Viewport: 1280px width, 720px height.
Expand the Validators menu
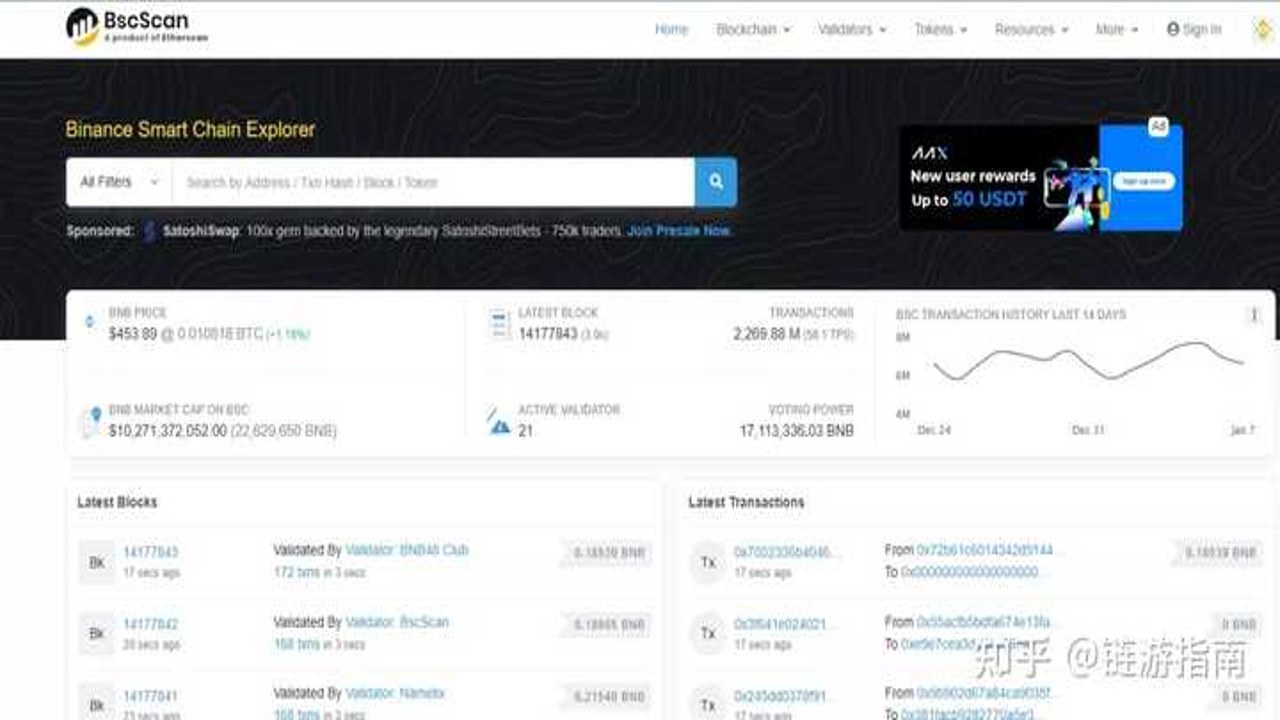852,30
